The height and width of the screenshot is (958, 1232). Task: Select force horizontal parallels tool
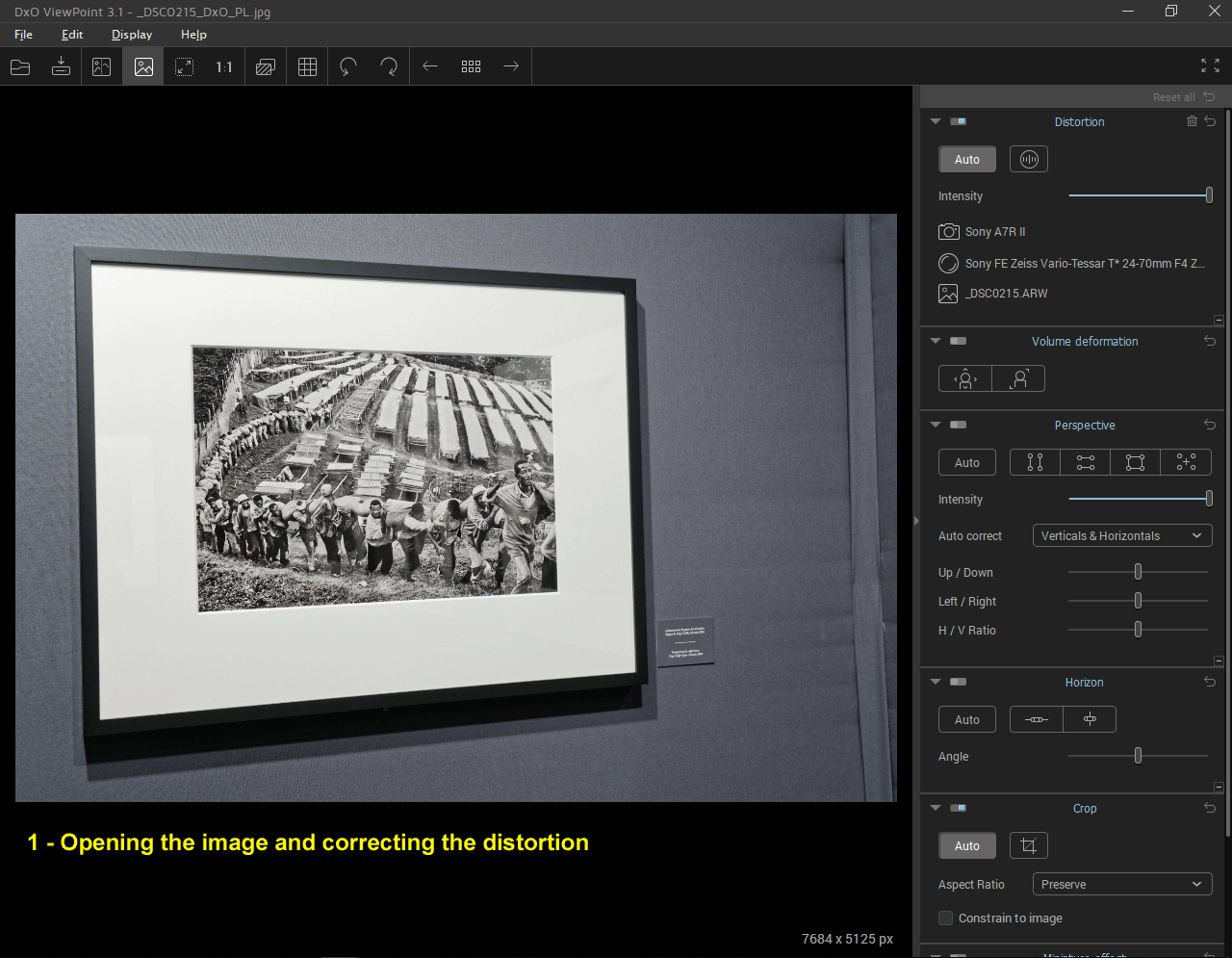[x=1086, y=462]
